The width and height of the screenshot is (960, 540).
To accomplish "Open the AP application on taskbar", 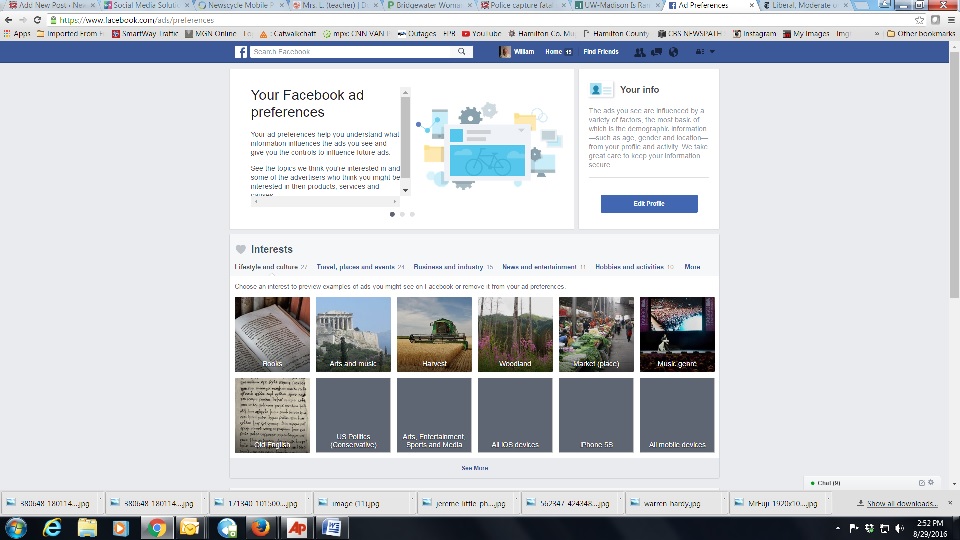I will coord(298,528).
